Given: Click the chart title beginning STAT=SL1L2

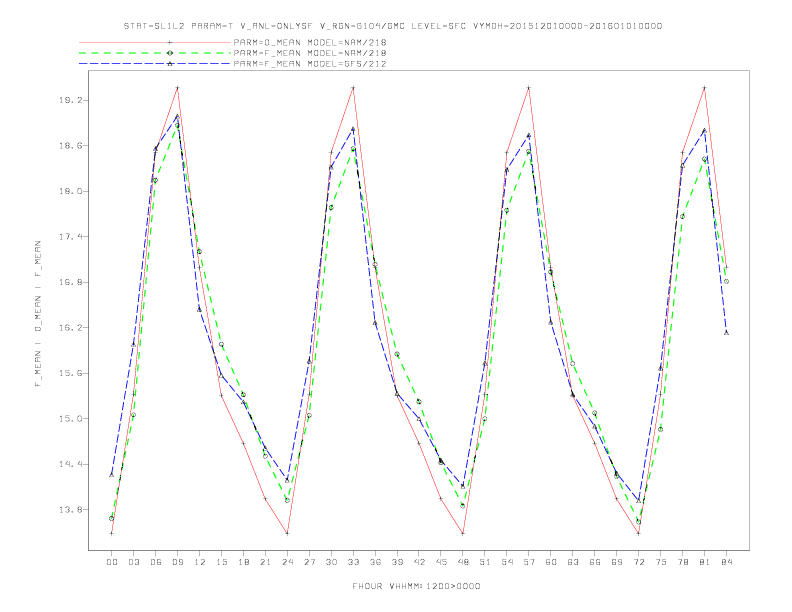Looking at the screenshot, I should point(392,26).
